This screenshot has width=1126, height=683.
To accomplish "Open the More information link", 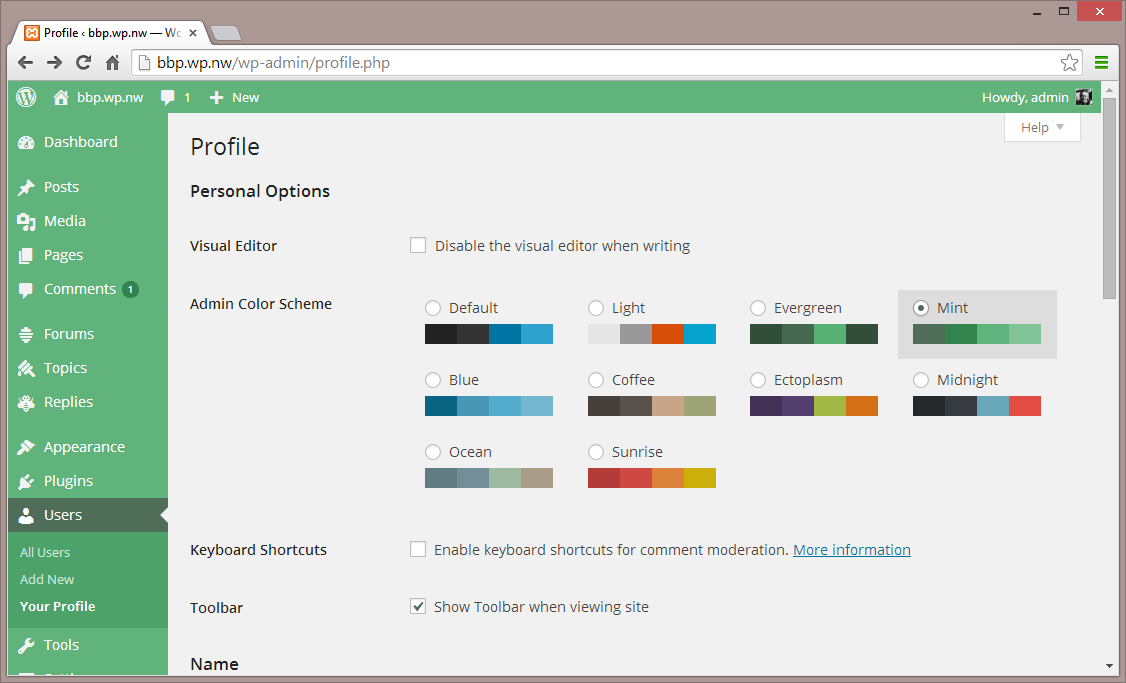I will click(852, 550).
